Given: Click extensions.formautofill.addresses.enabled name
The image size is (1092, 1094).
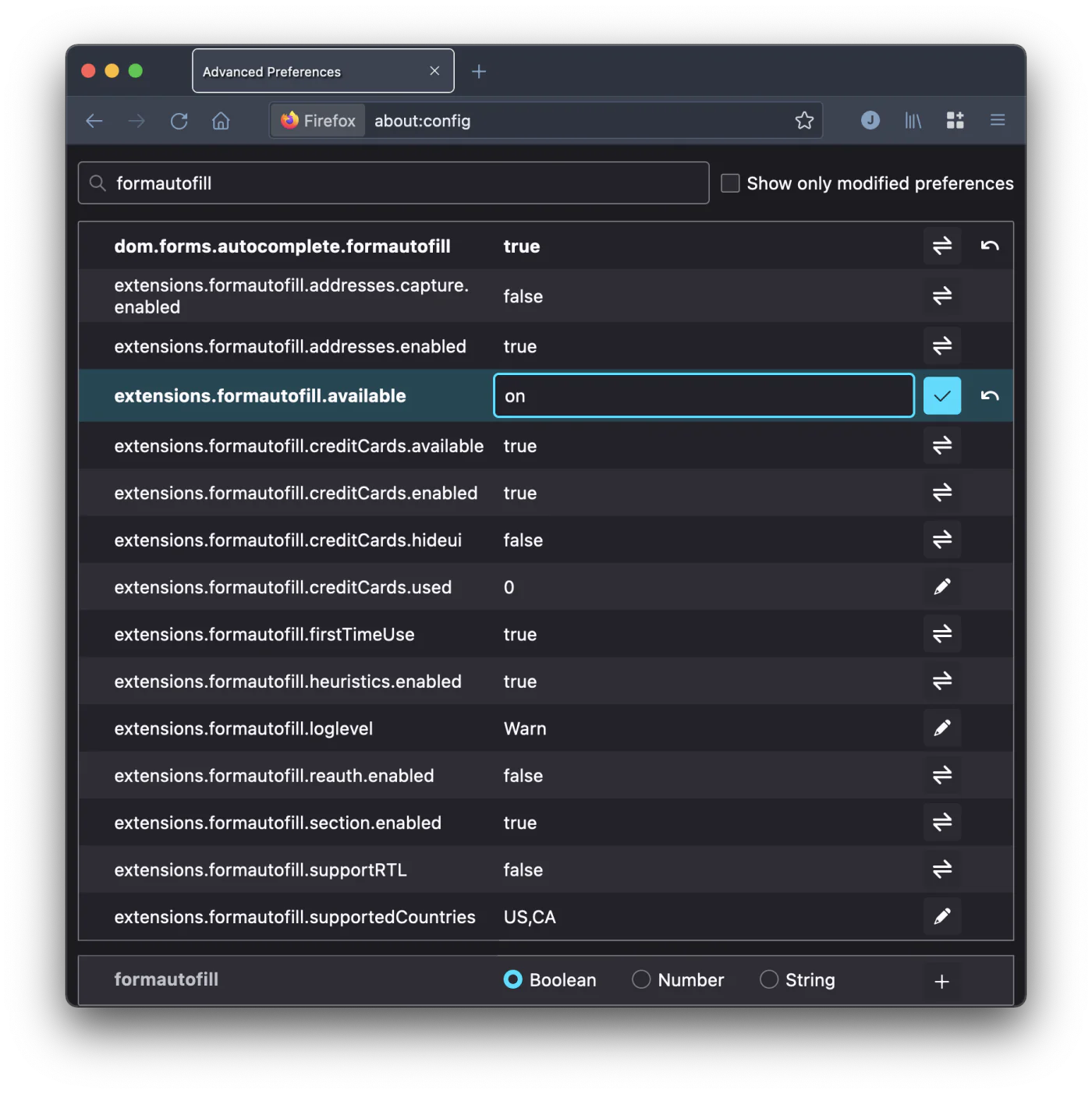Looking at the screenshot, I should tap(290, 346).
